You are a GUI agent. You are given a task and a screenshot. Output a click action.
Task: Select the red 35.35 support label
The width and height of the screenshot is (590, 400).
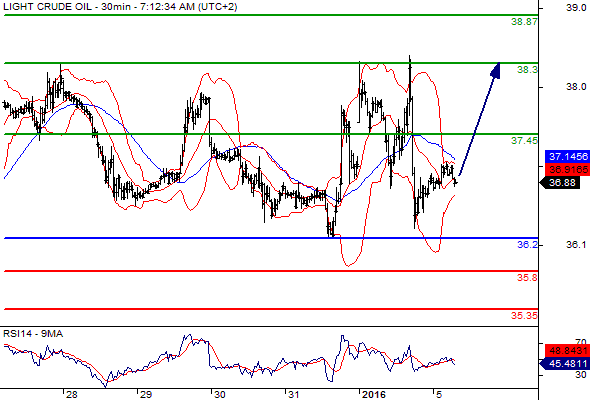[x=524, y=315]
